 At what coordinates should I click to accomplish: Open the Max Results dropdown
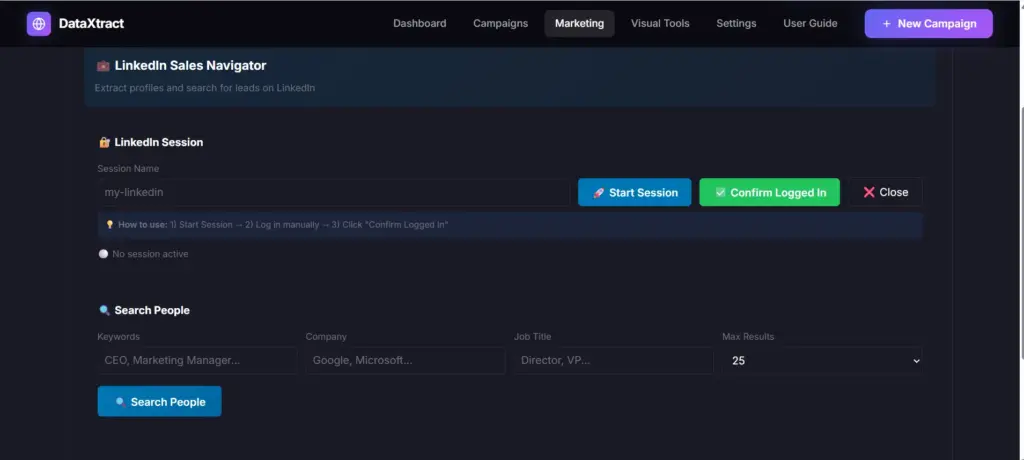tap(822, 361)
